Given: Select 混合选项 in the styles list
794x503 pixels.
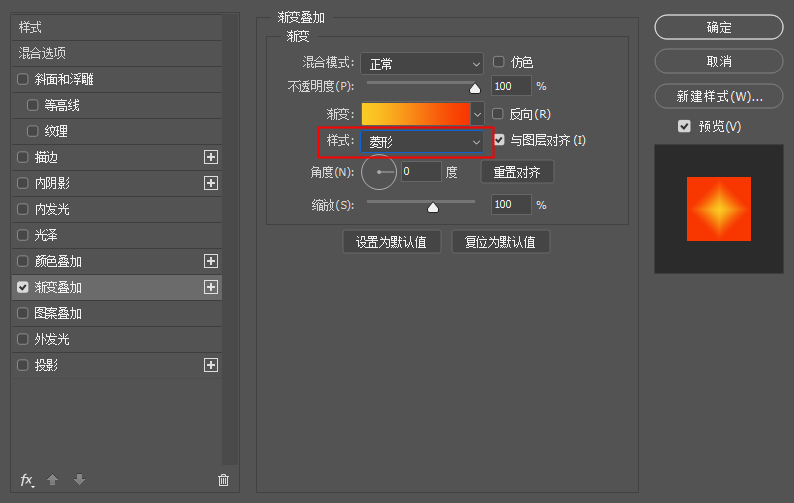Looking at the screenshot, I should coord(117,53).
